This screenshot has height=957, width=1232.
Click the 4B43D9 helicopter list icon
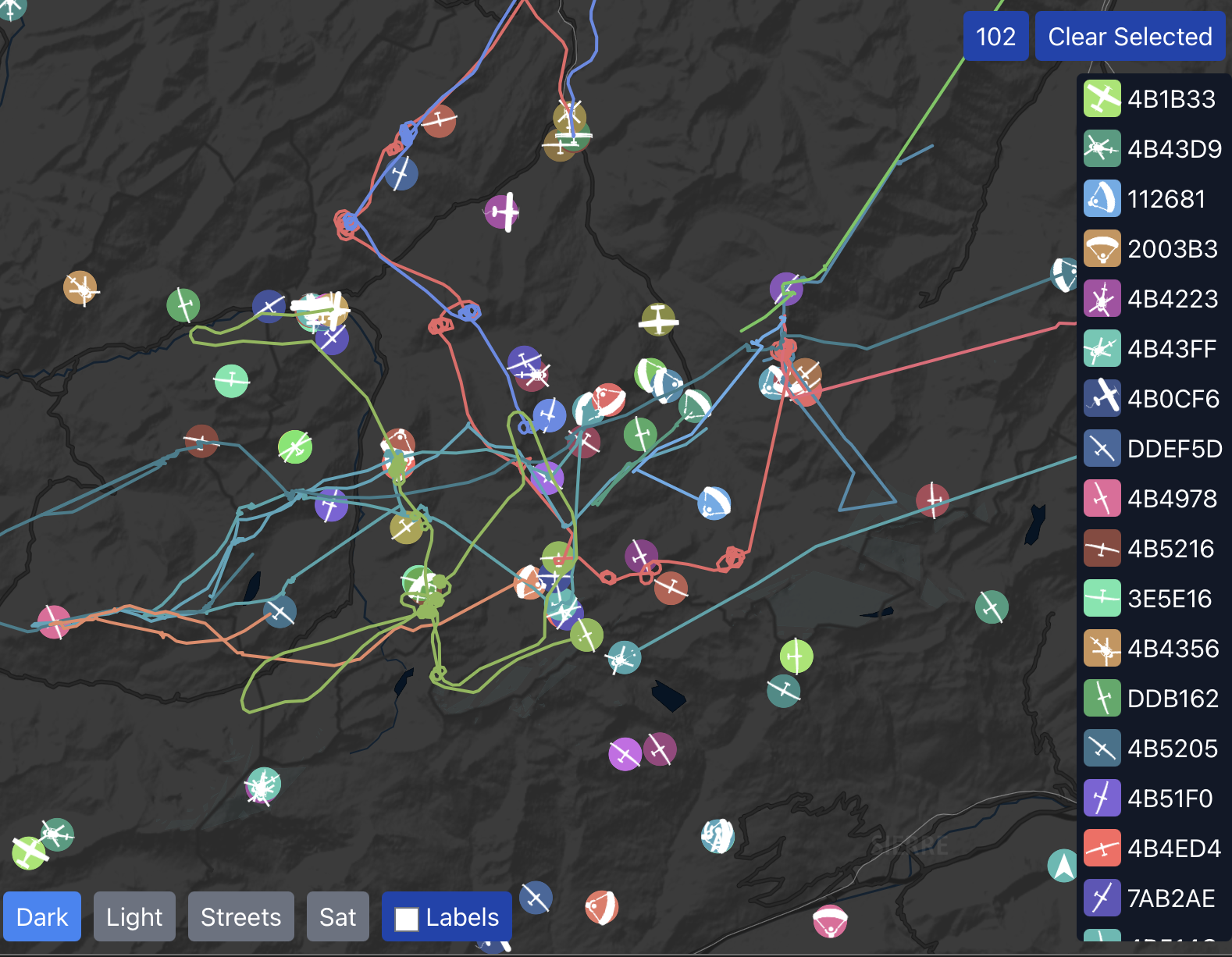1102,149
